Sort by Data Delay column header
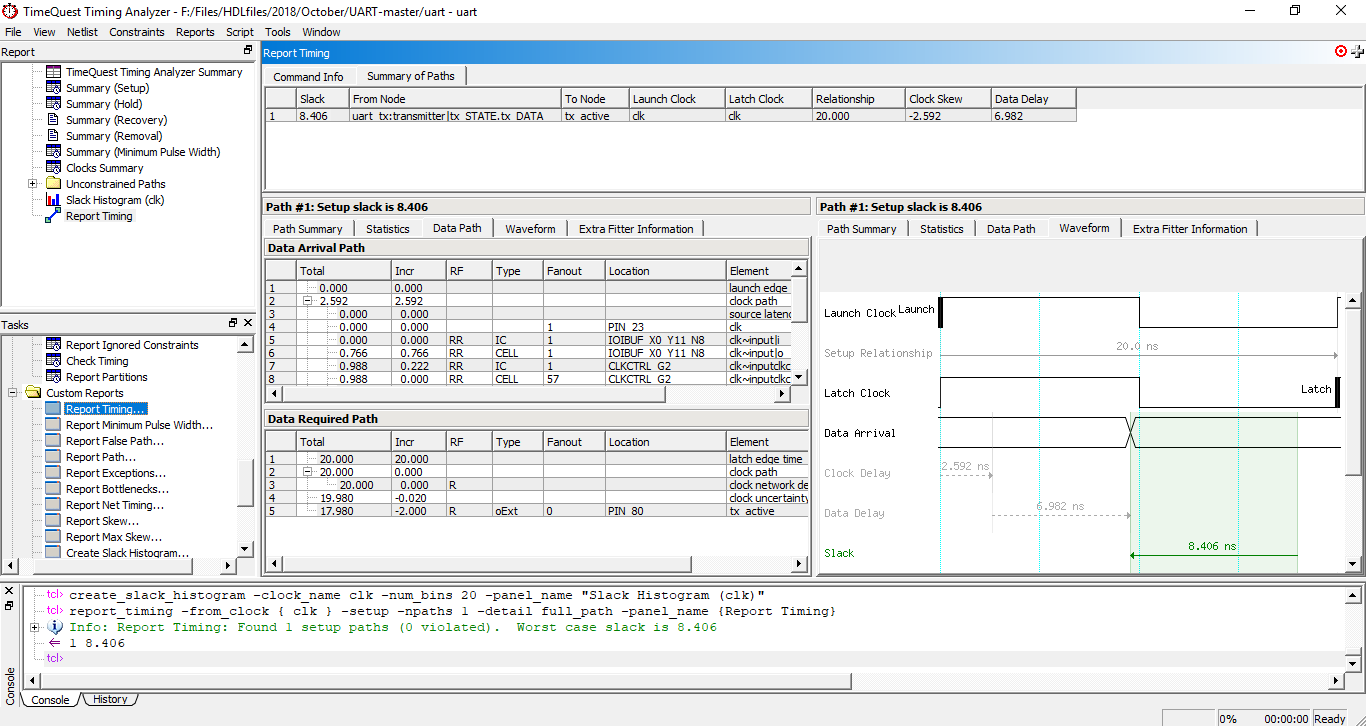 click(x=1034, y=99)
